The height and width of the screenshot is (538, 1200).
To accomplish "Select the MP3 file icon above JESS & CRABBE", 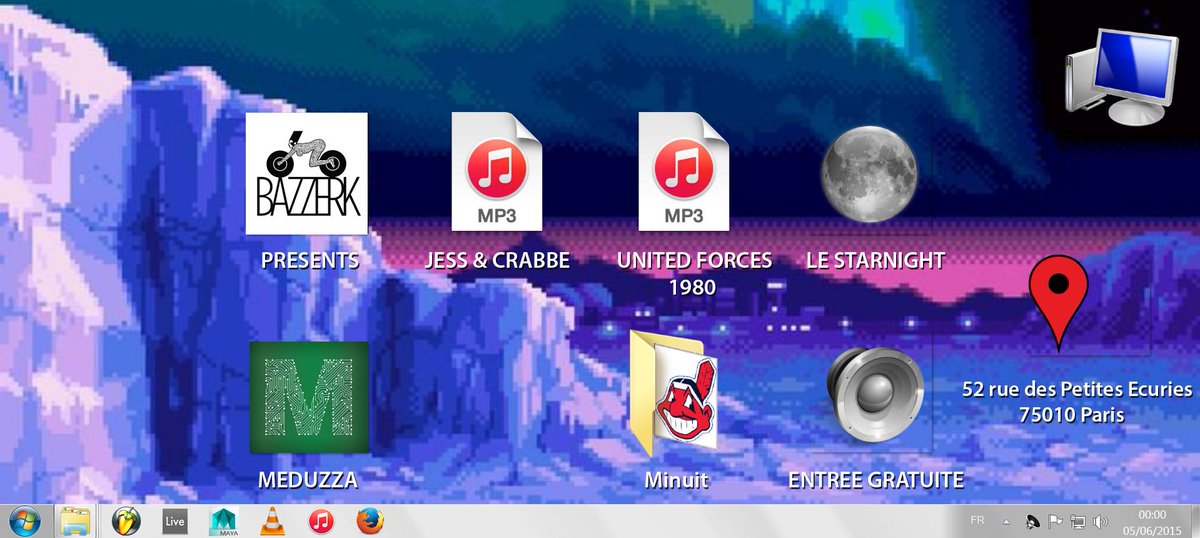I will pyautogui.click(x=496, y=171).
